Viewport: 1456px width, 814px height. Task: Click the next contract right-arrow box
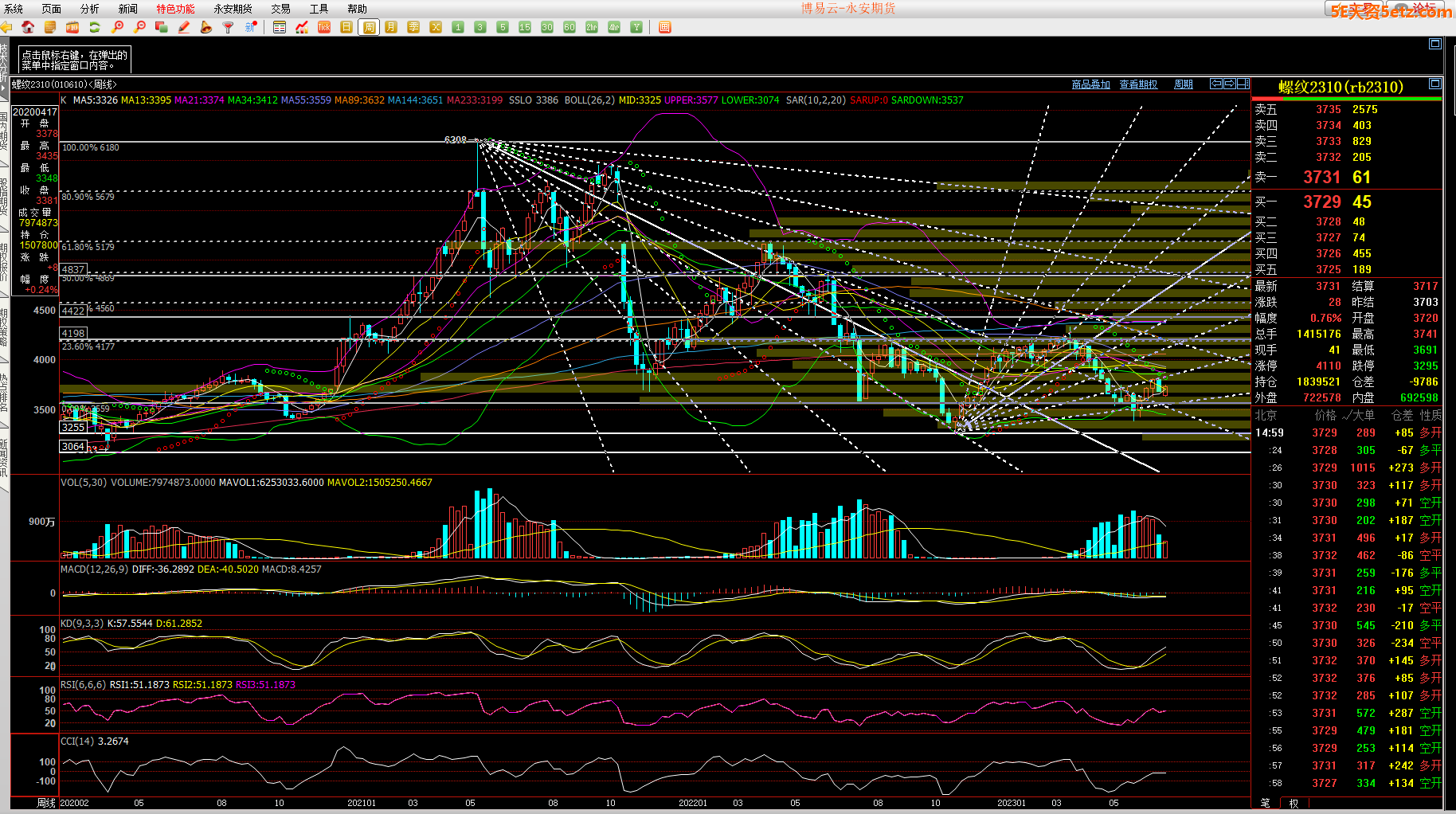point(1230,84)
